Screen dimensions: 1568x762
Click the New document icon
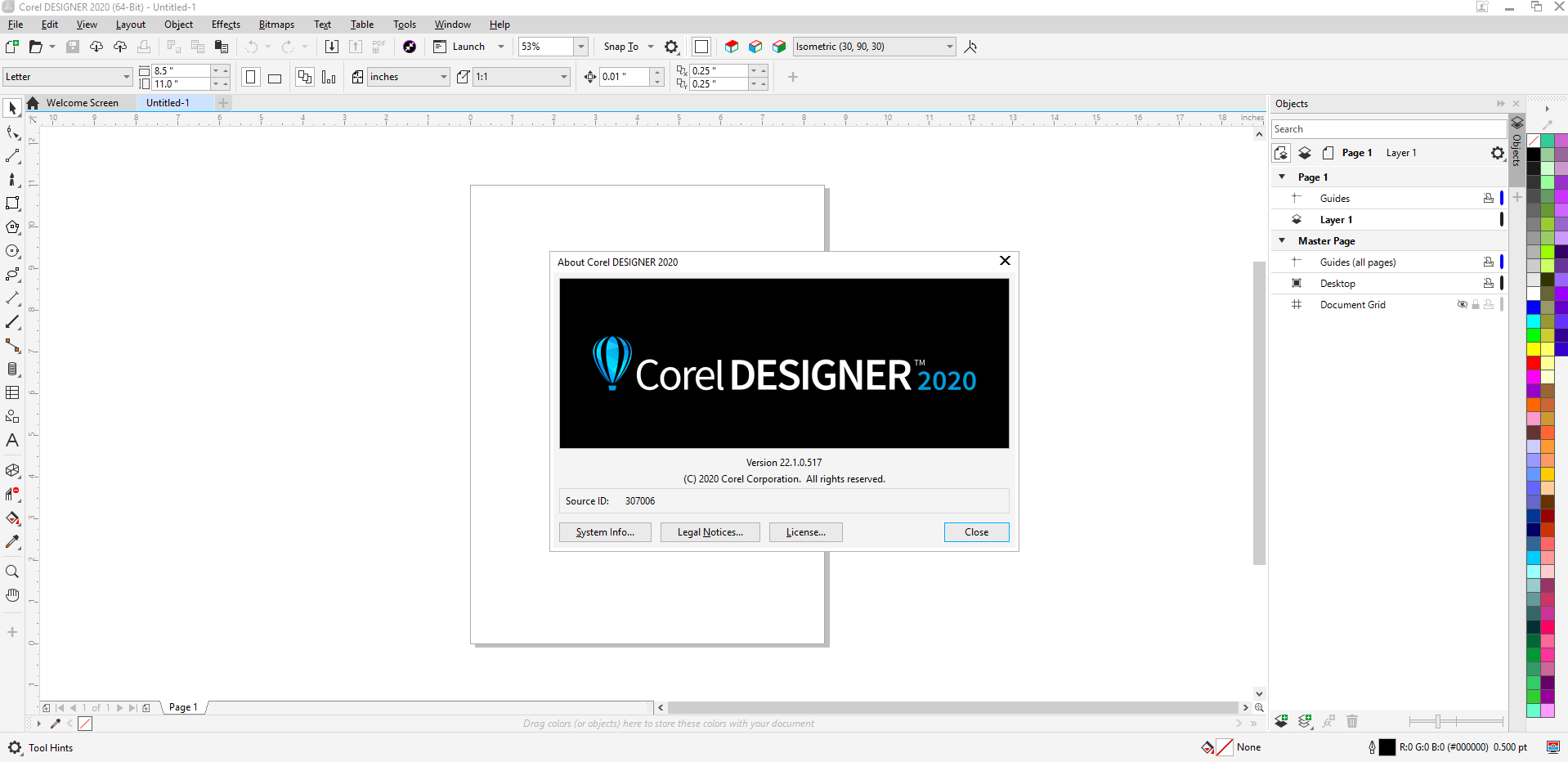click(12, 47)
